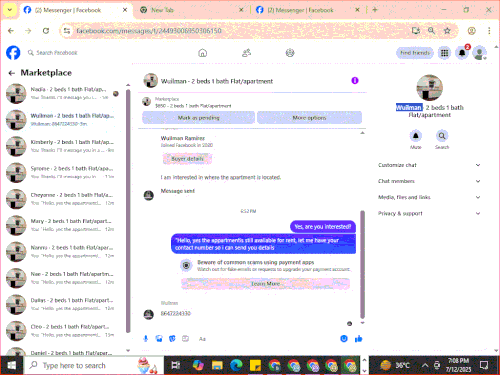Send a thumbs up like
This screenshot has height=375, width=500.
(359, 339)
